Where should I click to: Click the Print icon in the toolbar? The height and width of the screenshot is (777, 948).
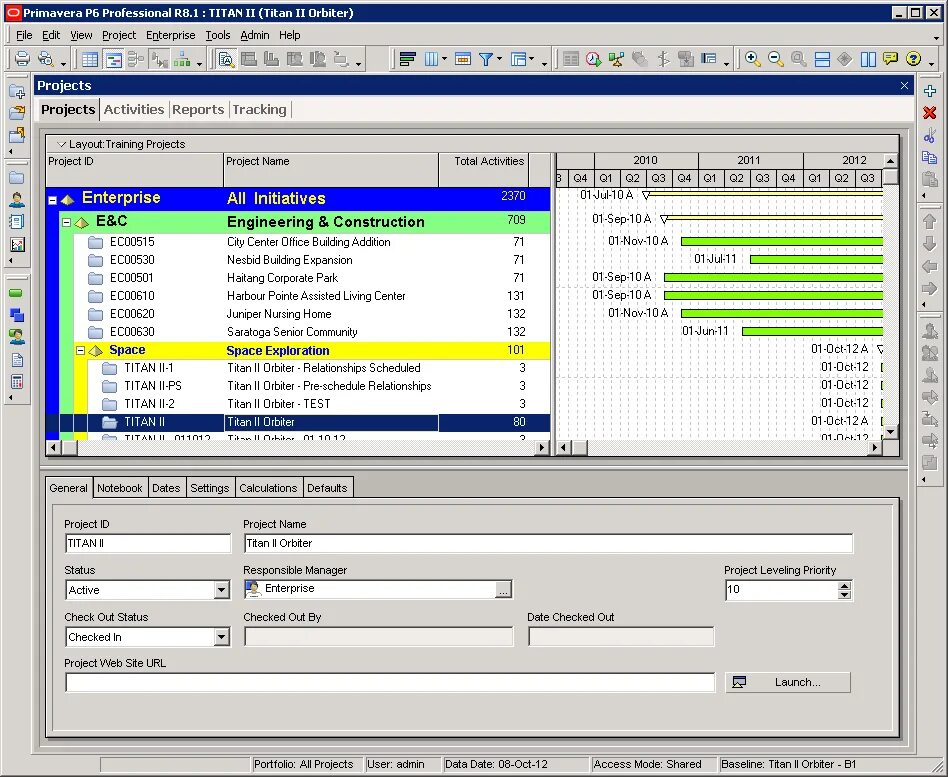pos(22,59)
